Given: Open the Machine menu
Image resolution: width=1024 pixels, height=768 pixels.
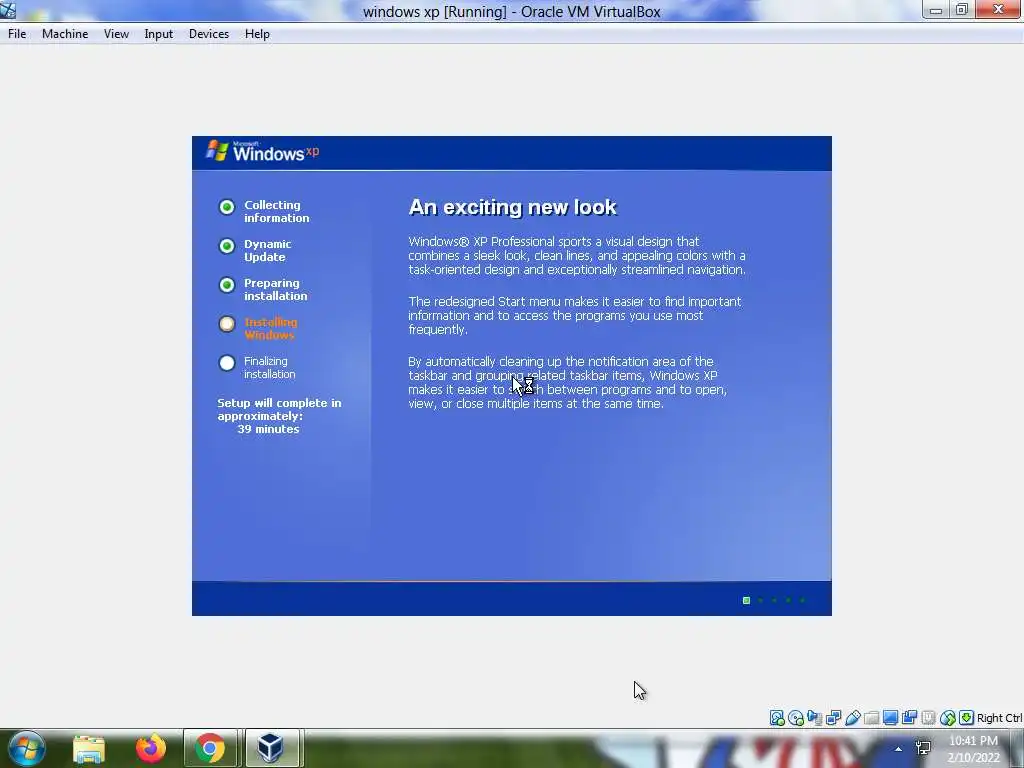Looking at the screenshot, I should tap(65, 34).
